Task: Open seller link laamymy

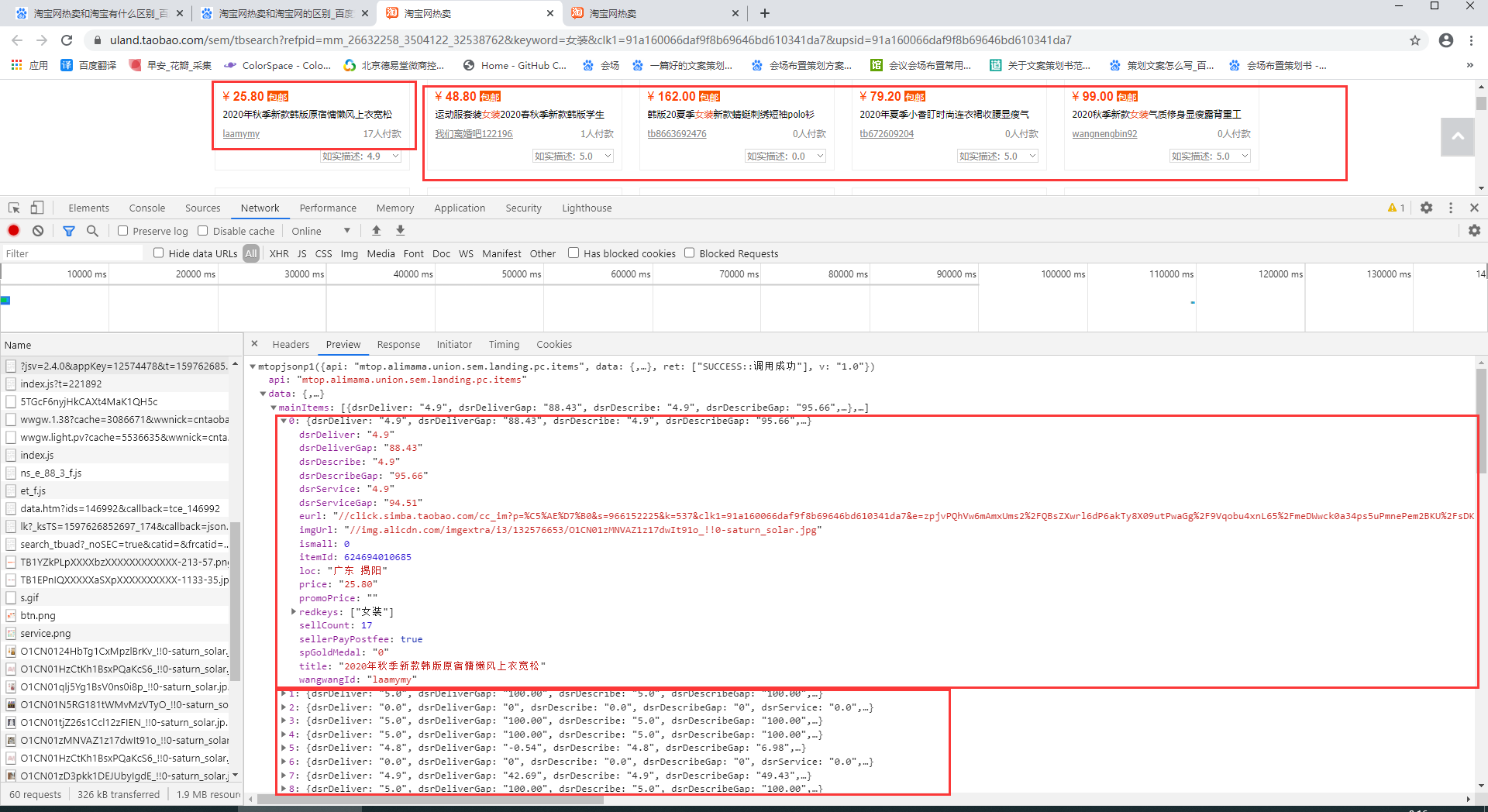Action: click(x=241, y=134)
